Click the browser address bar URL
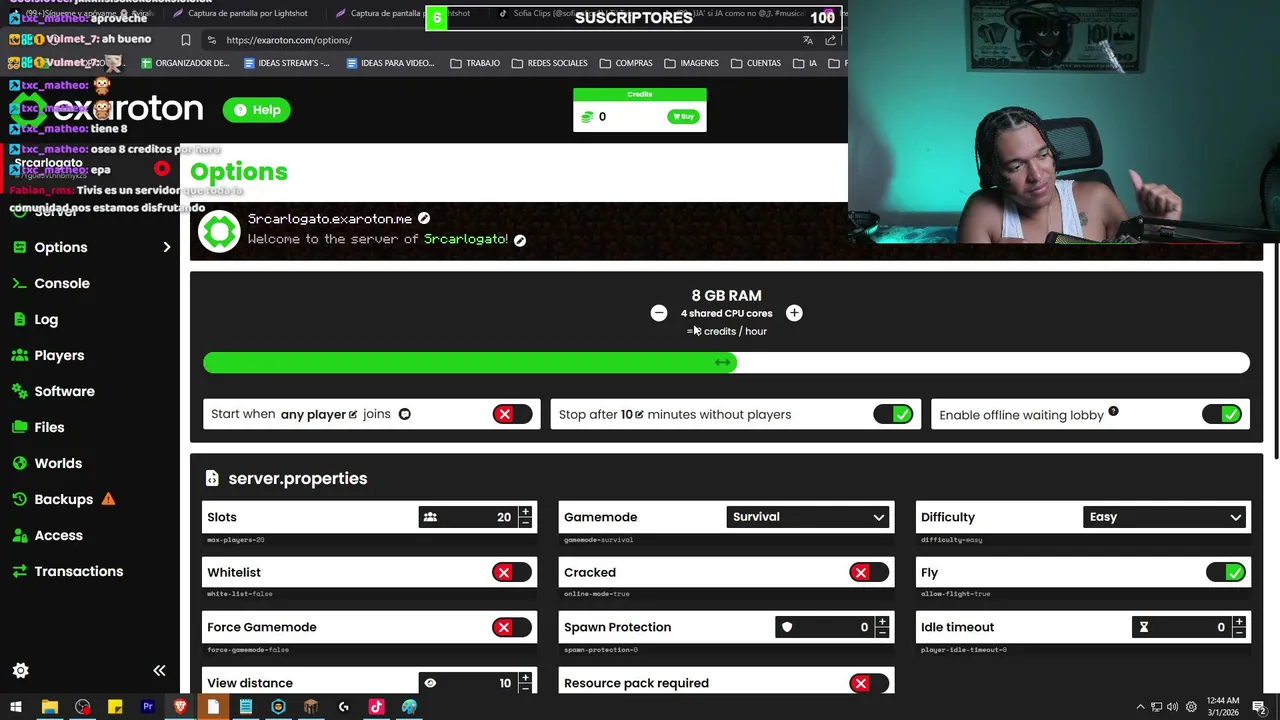 289,40
